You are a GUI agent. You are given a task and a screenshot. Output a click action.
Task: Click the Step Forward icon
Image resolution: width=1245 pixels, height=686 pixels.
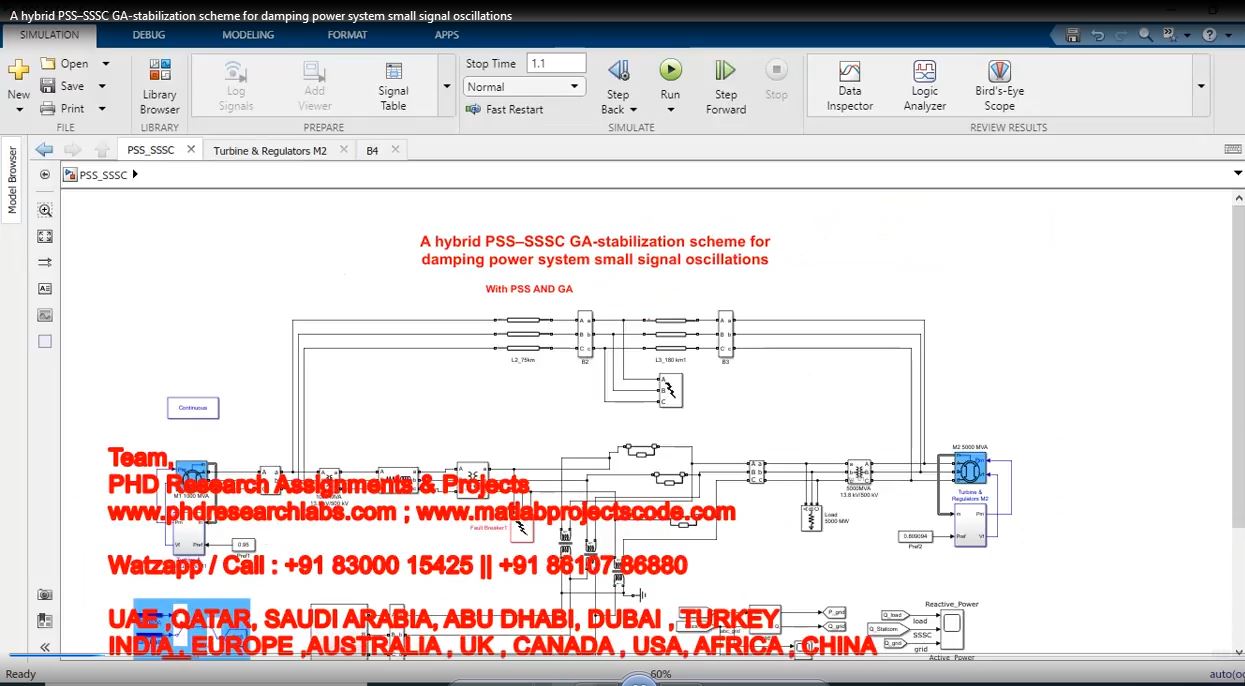[x=725, y=70]
